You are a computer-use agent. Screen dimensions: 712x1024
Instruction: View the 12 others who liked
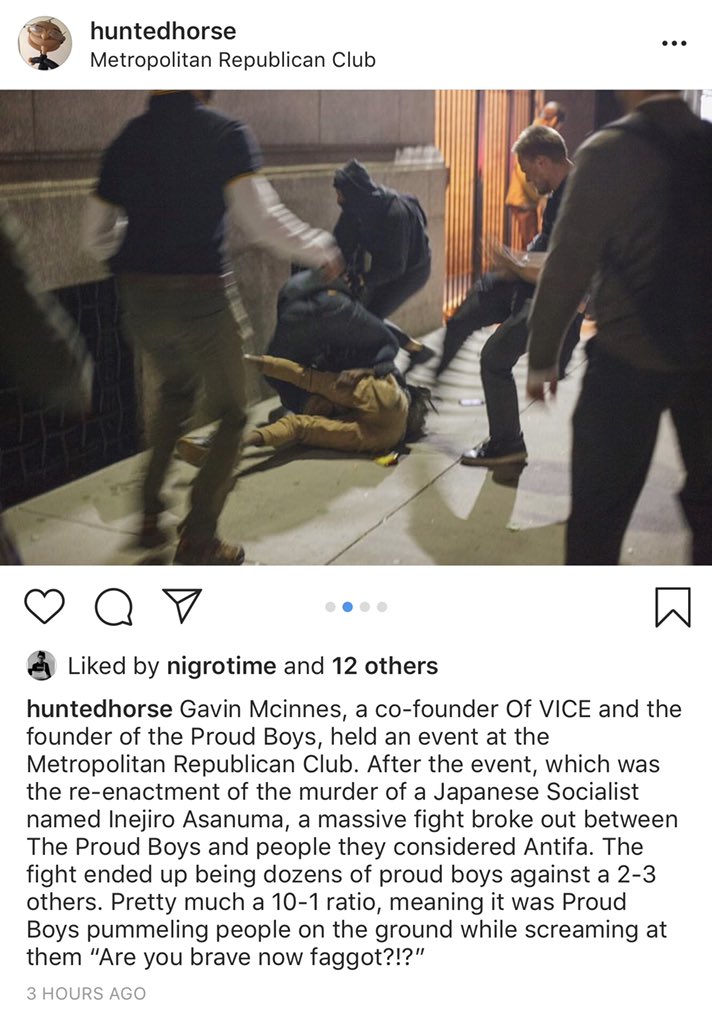coord(385,666)
